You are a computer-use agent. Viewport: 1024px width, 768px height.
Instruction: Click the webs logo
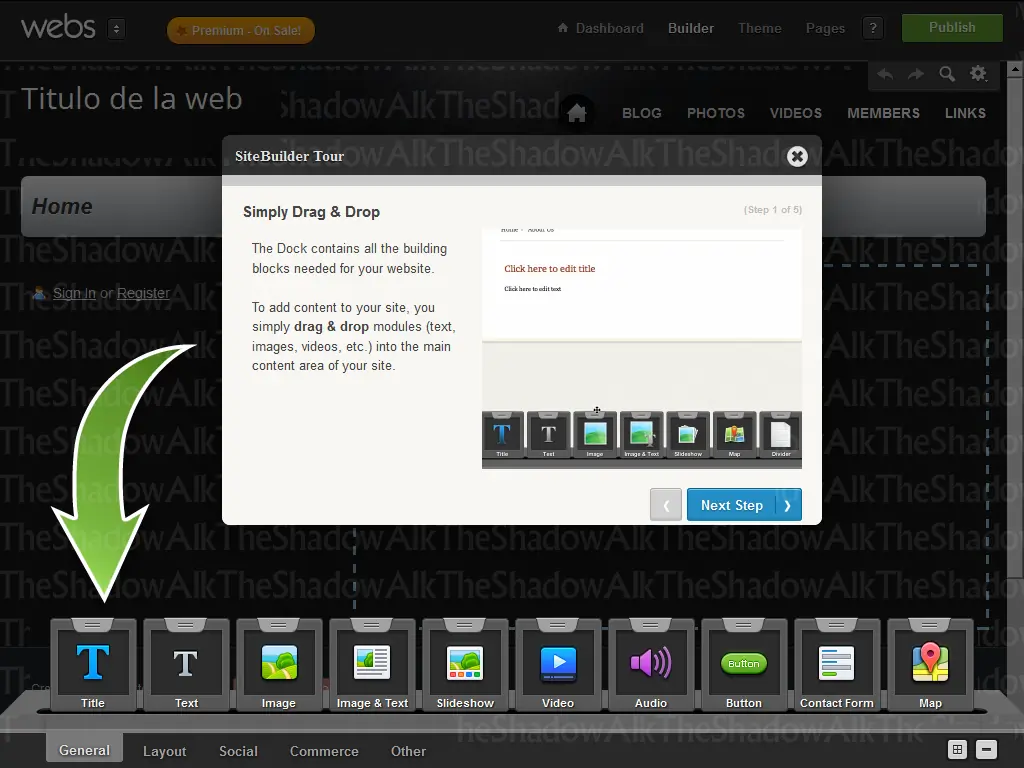58,27
